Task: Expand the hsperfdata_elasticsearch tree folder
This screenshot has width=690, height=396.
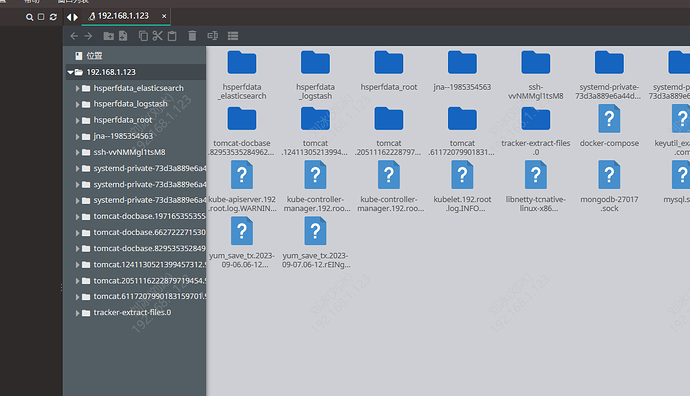Action: click(x=77, y=88)
